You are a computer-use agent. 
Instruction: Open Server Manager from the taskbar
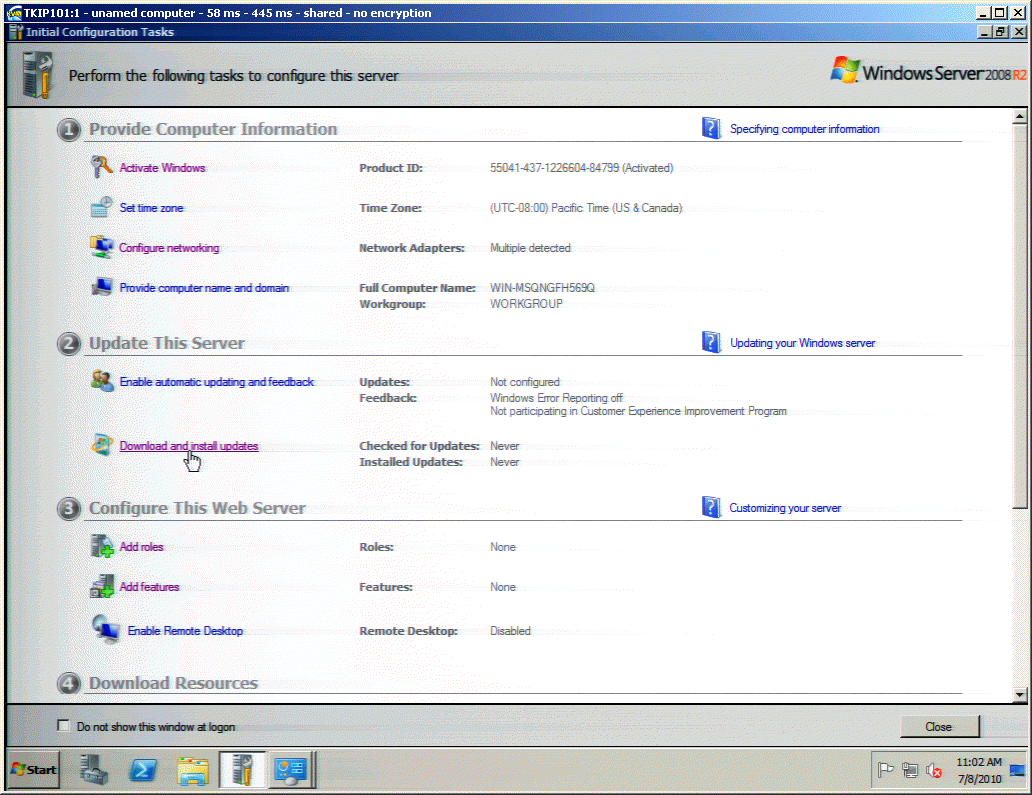(x=94, y=769)
